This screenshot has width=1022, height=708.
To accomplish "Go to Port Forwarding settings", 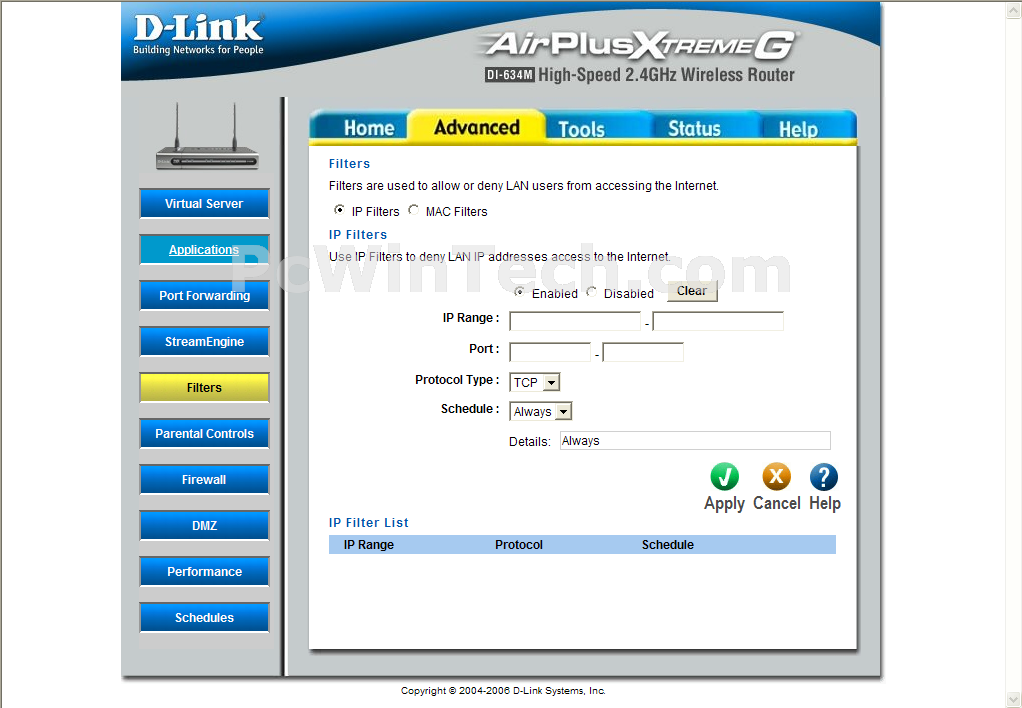I will click(204, 295).
